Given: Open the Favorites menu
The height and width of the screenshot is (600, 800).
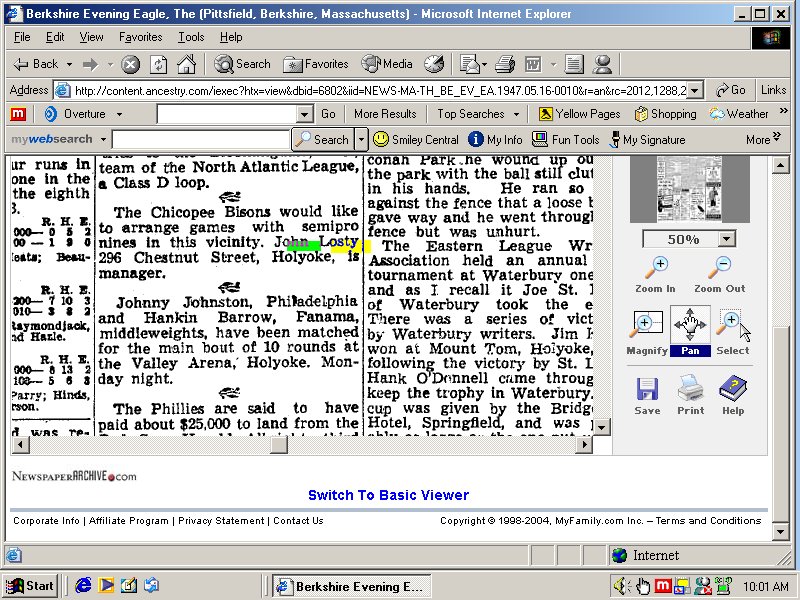Looking at the screenshot, I should coord(140,37).
